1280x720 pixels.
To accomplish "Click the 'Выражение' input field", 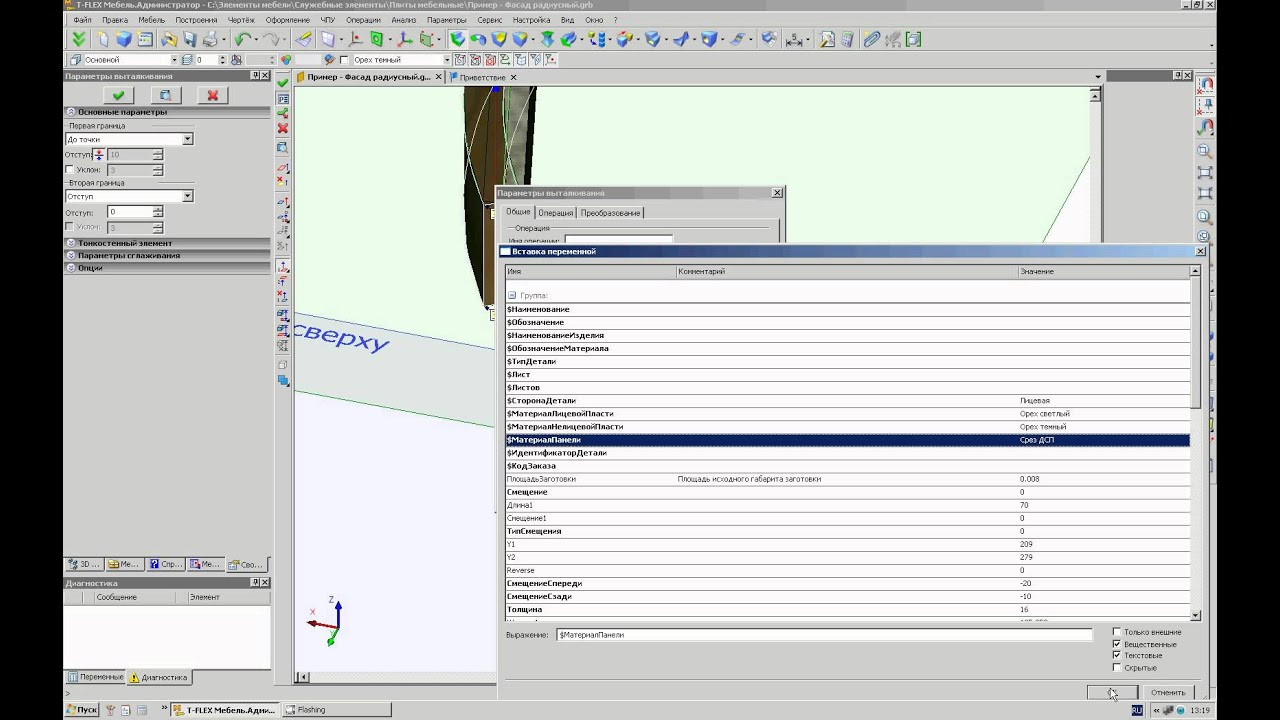I will click(x=823, y=635).
